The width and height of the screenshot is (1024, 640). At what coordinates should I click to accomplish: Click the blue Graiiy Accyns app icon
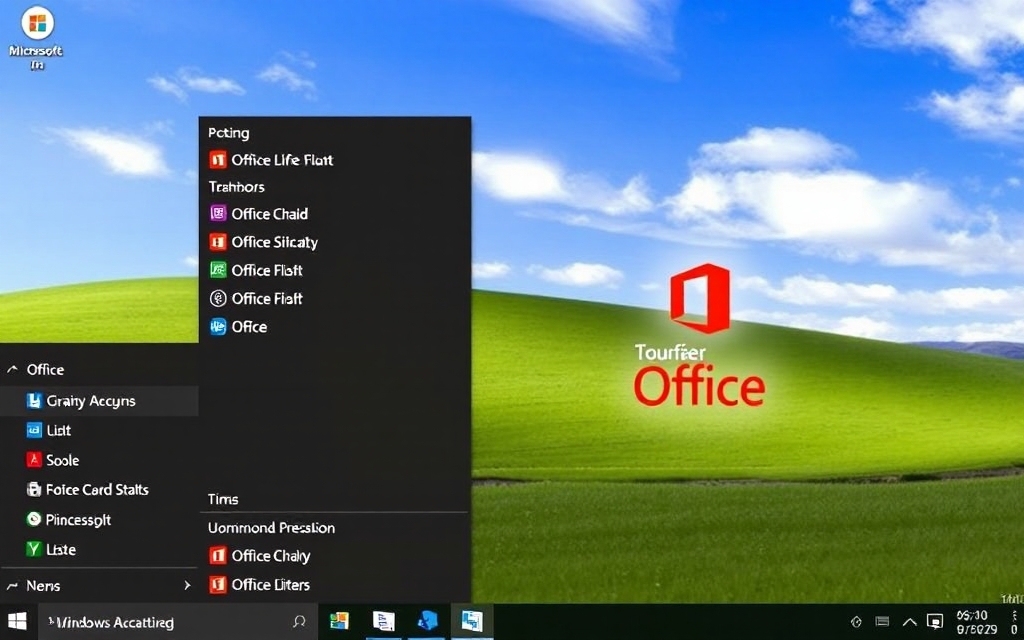click(x=34, y=401)
